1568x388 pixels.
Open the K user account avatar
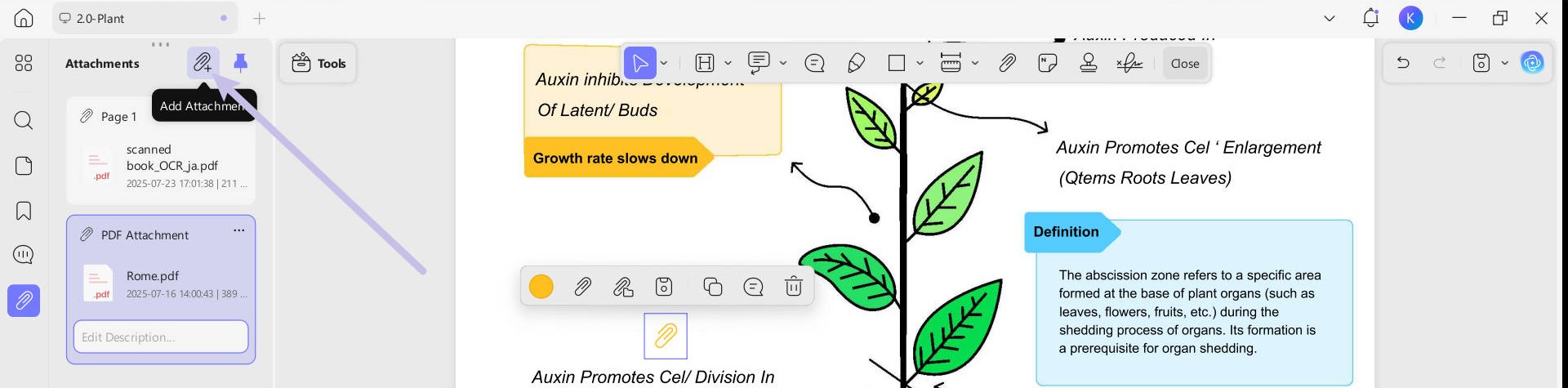[1410, 18]
